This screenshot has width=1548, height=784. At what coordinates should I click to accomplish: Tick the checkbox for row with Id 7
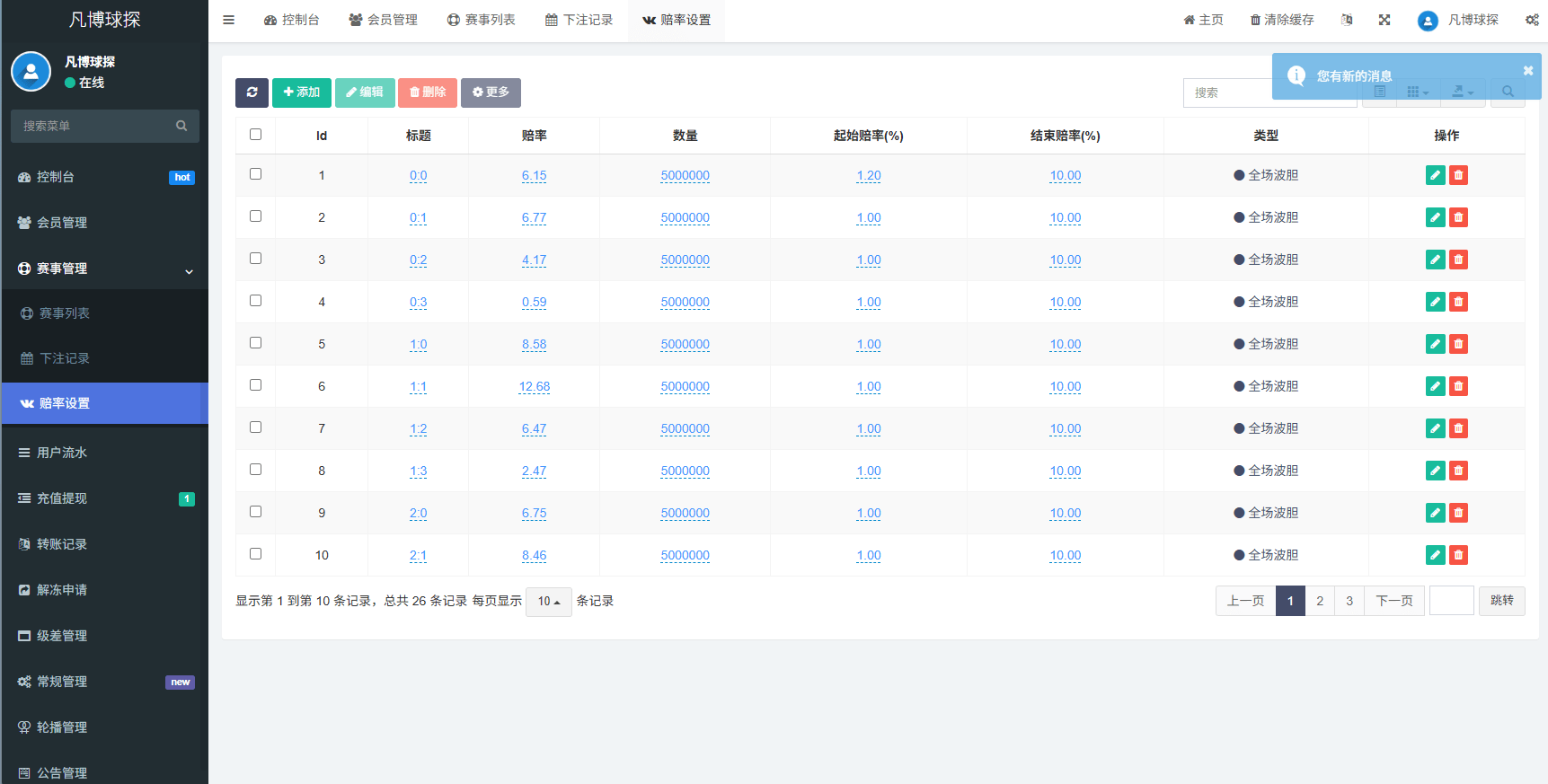[x=255, y=427]
